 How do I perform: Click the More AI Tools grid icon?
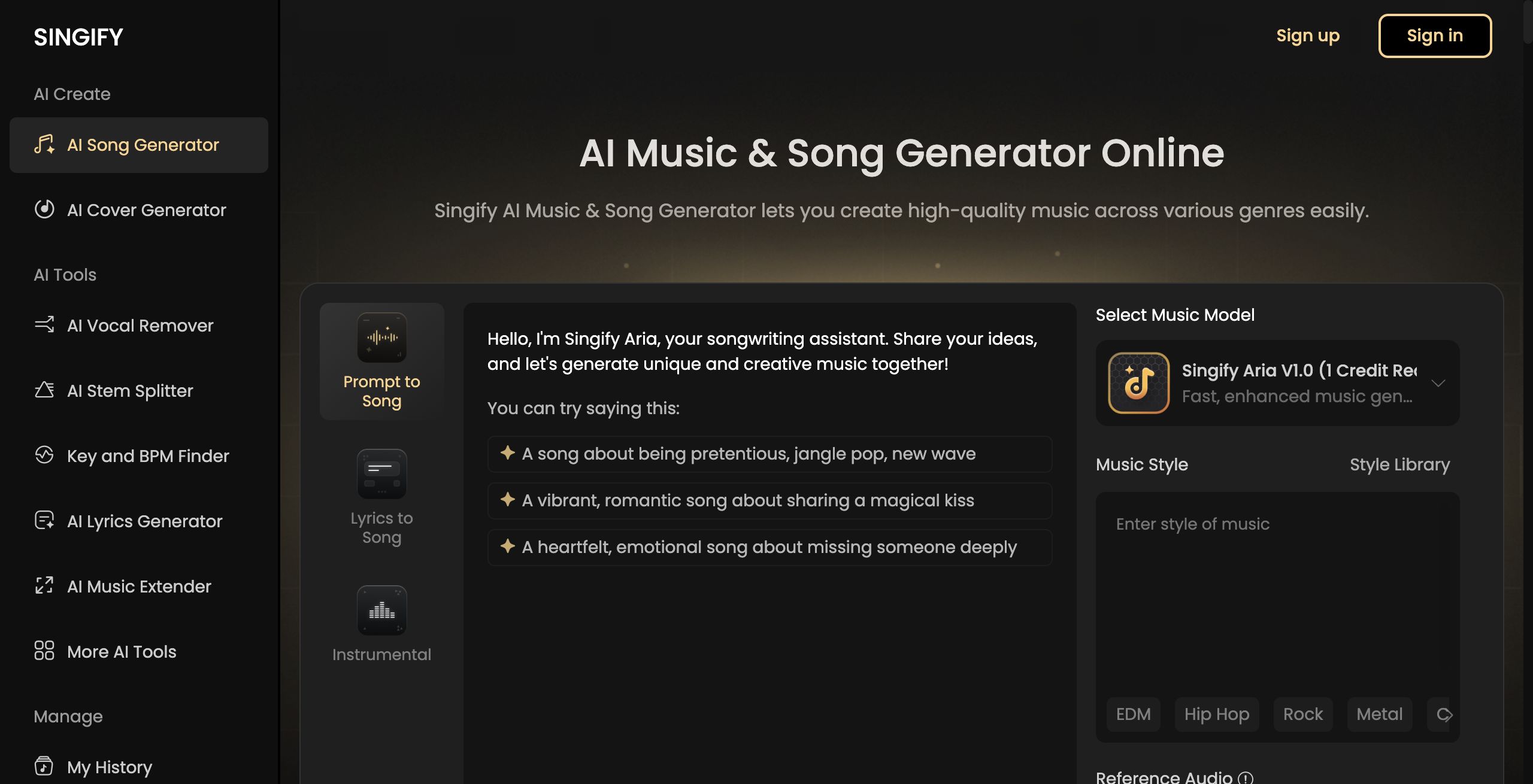point(44,651)
